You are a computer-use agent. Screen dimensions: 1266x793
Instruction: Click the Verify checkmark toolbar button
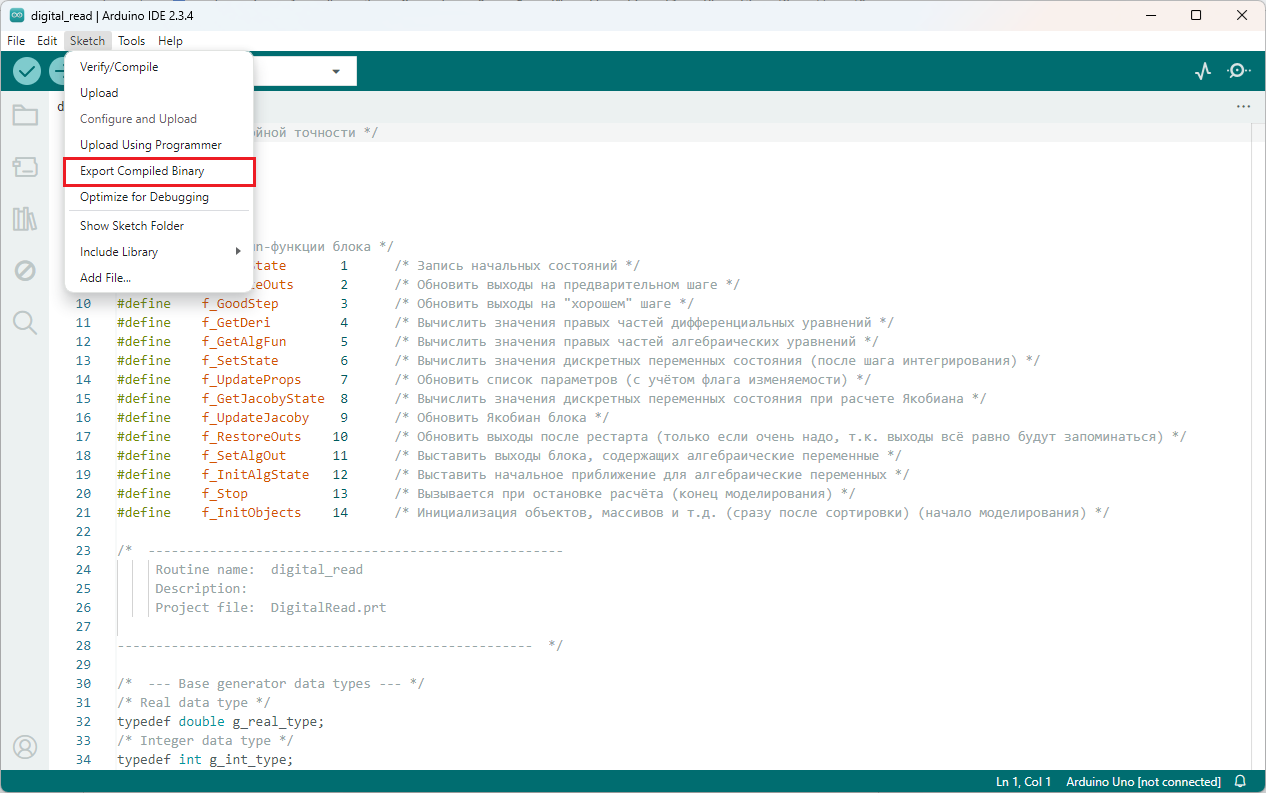pos(27,71)
